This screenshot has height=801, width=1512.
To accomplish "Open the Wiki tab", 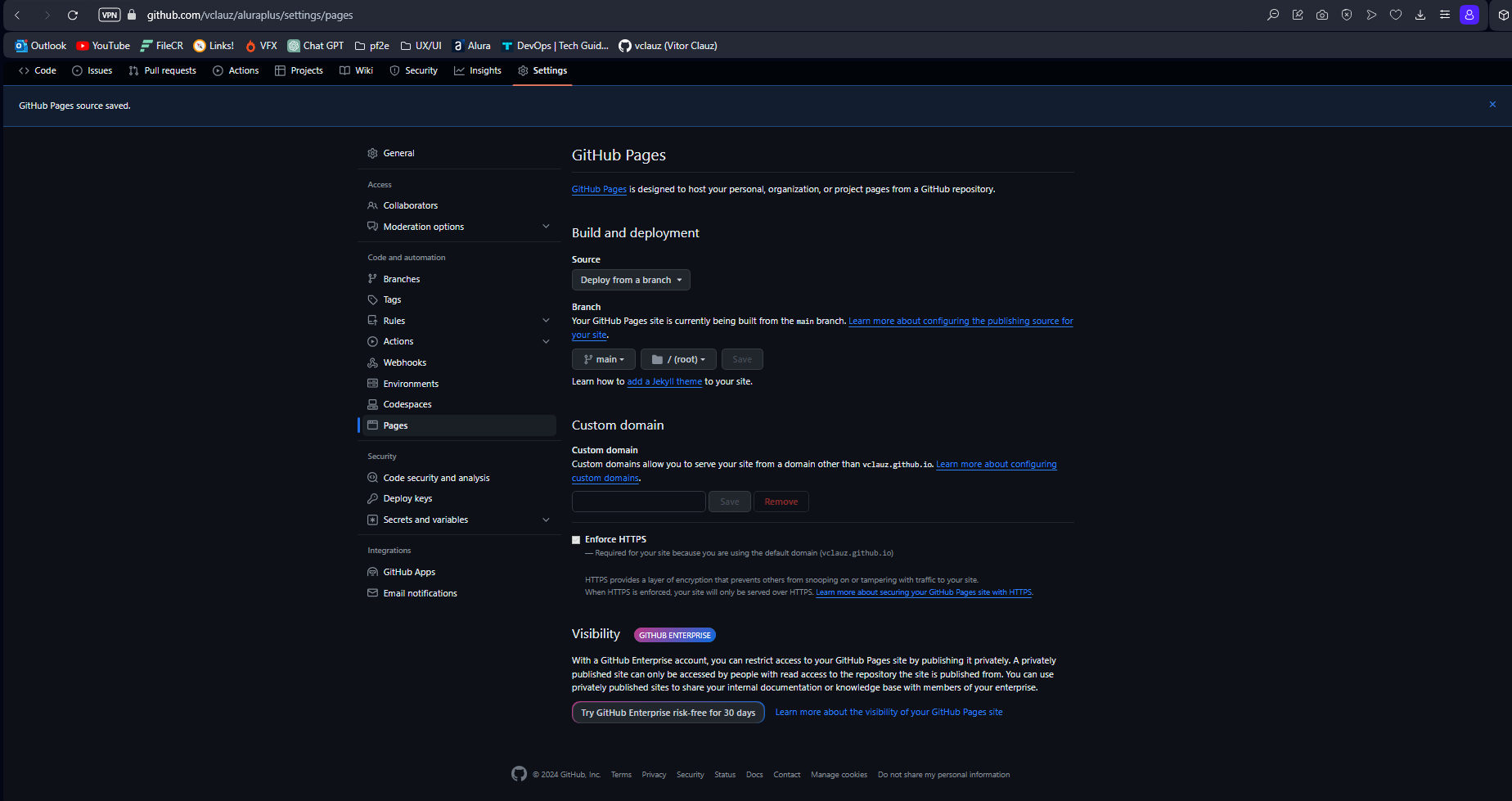I will pyautogui.click(x=357, y=70).
